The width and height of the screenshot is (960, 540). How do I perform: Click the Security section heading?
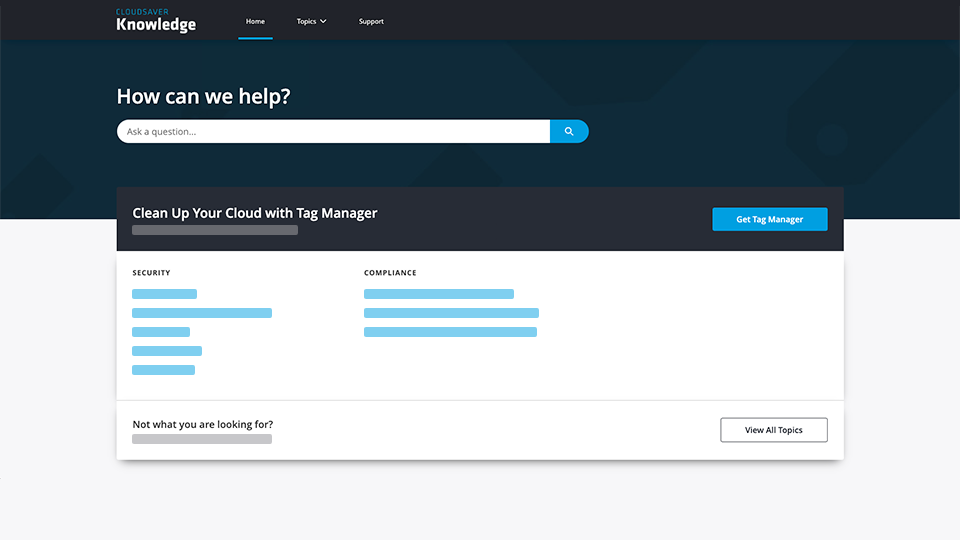[151, 273]
